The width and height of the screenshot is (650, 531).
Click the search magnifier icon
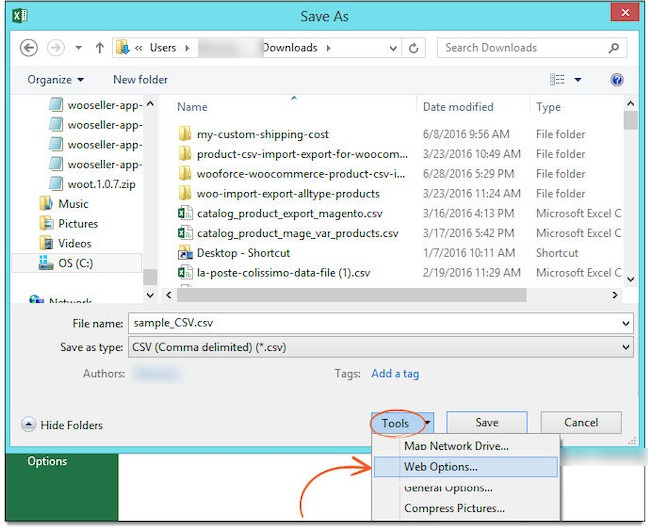point(614,48)
